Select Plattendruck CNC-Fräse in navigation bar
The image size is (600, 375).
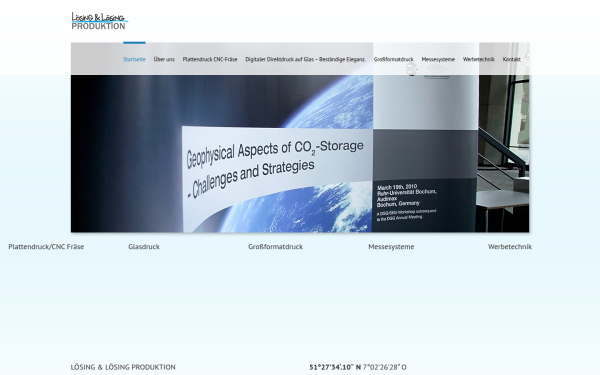click(210, 59)
